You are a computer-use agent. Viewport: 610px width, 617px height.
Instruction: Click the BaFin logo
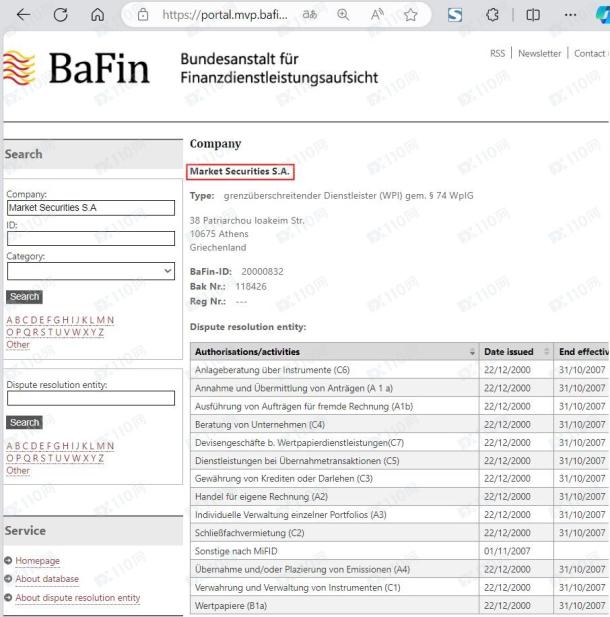click(77, 68)
